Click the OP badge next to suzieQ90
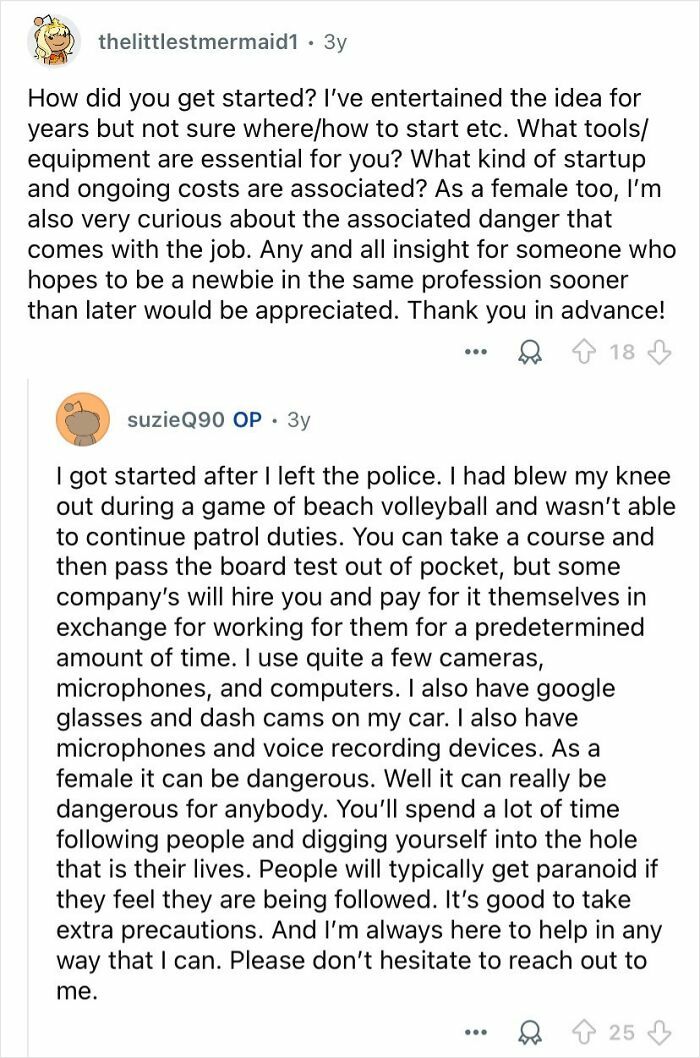 point(247,420)
